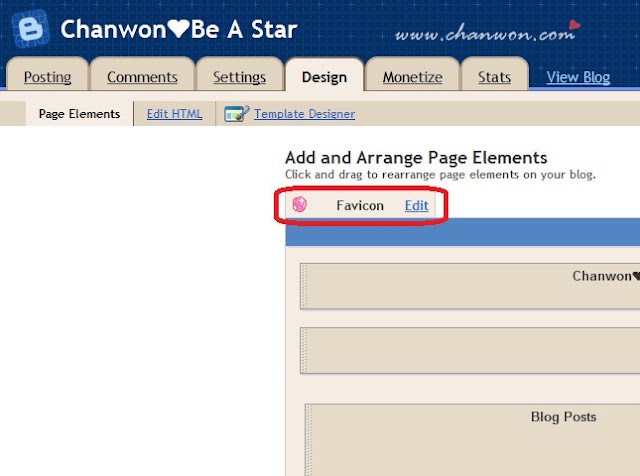Click the red heart beside www.chanwon.com
The height and width of the screenshot is (476, 640).
click(574, 25)
